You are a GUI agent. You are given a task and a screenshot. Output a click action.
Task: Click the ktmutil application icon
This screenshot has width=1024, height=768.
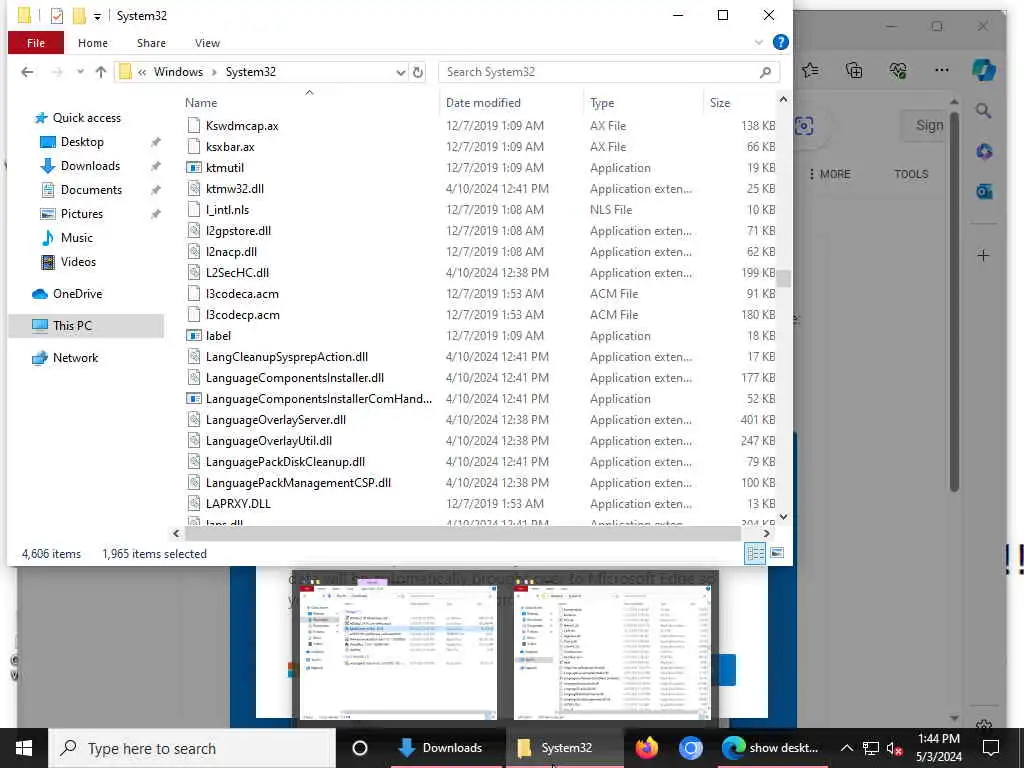(193, 168)
